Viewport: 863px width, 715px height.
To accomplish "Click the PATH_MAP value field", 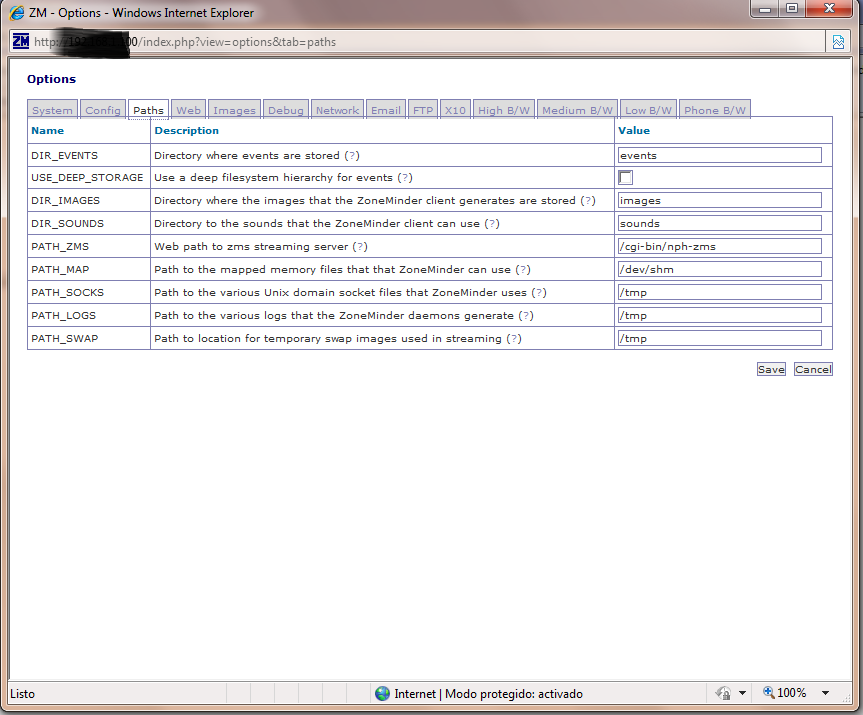I will pos(720,270).
